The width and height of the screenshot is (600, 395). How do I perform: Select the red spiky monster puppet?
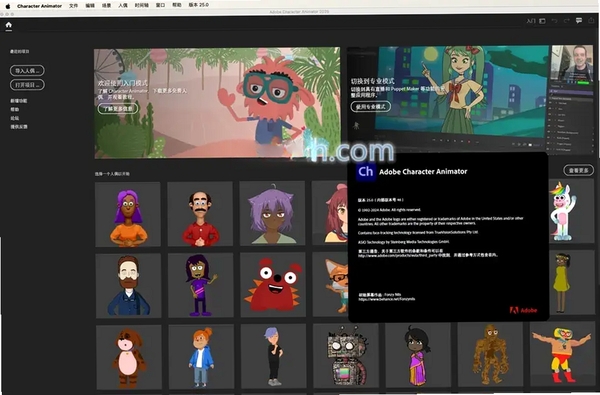point(273,285)
